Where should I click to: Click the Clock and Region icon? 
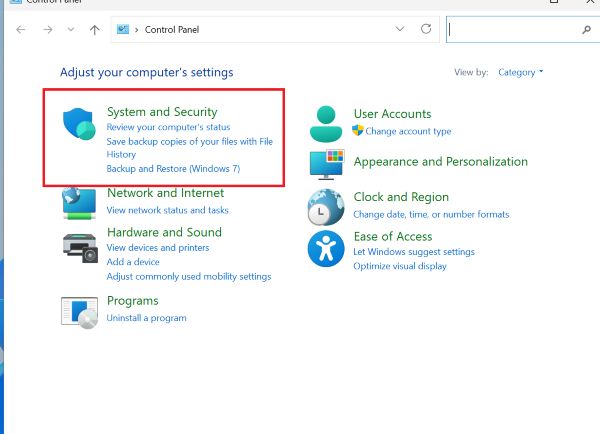[x=326, y=206]
